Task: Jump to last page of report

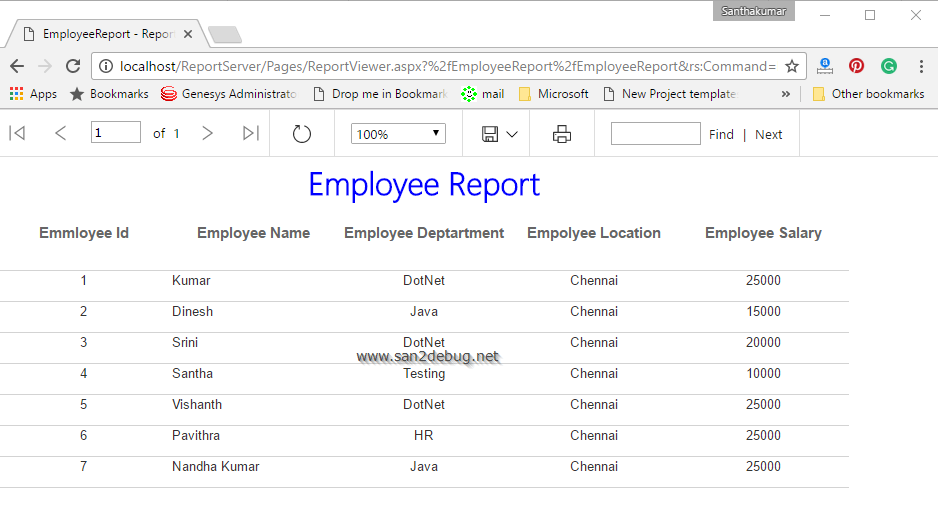Action: pos(251,134)
